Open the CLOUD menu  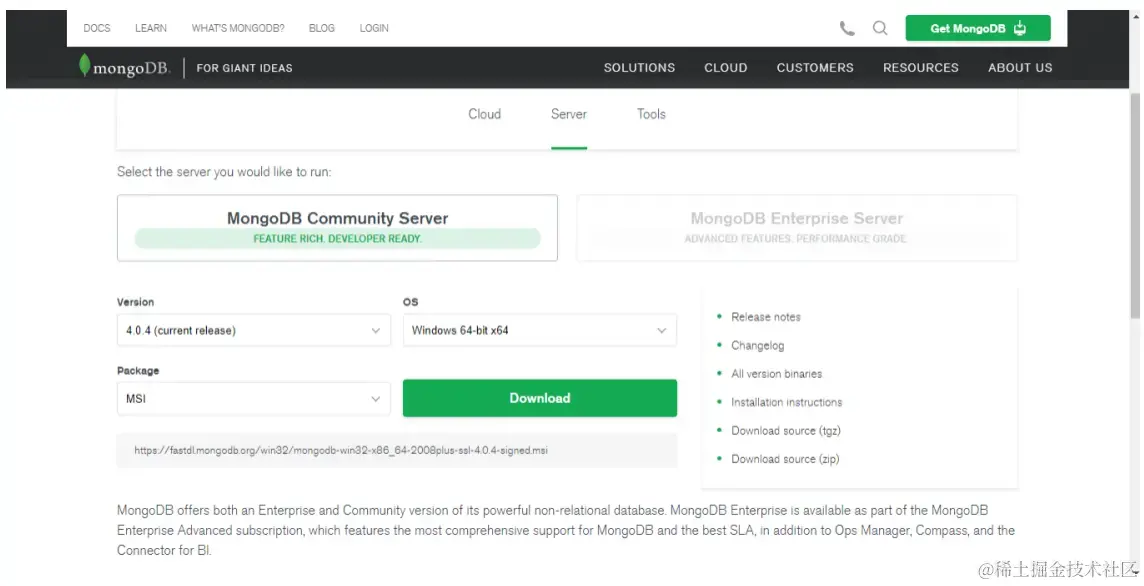[725, 68]
